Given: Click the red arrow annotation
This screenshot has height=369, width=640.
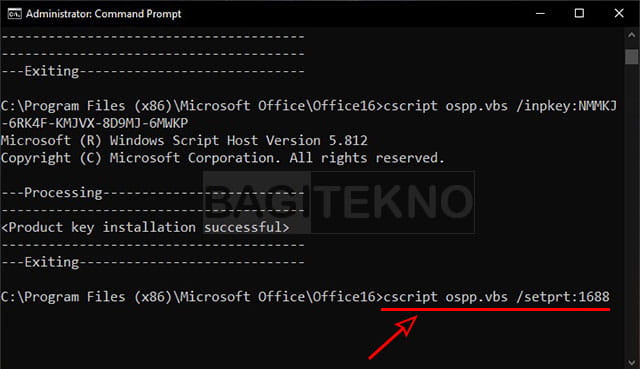Looking at the screenshot, I should tap(393, 337).
